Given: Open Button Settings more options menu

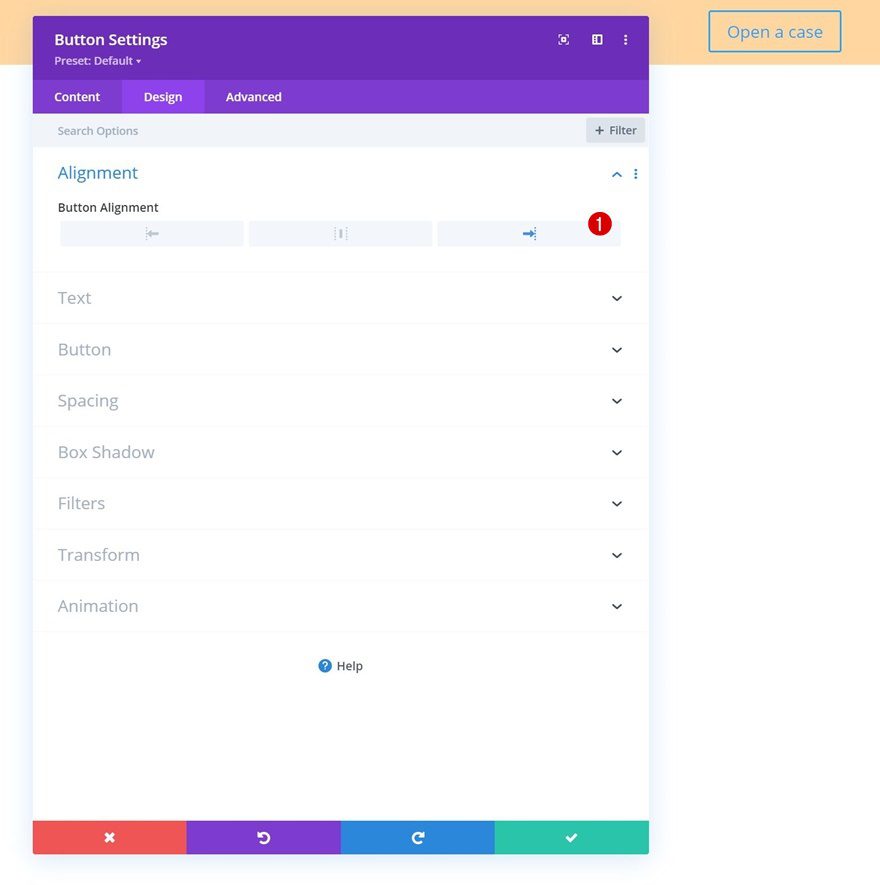Looking at the screenshot, I should coord(625,40).
